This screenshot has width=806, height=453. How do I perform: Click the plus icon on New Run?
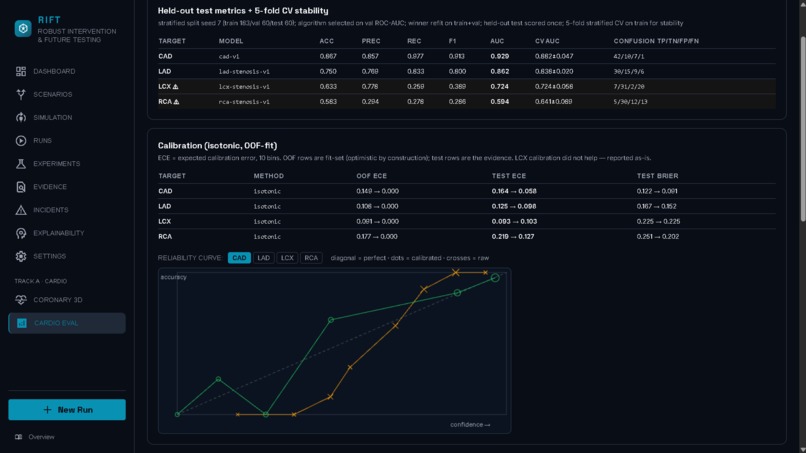[47, 410]
